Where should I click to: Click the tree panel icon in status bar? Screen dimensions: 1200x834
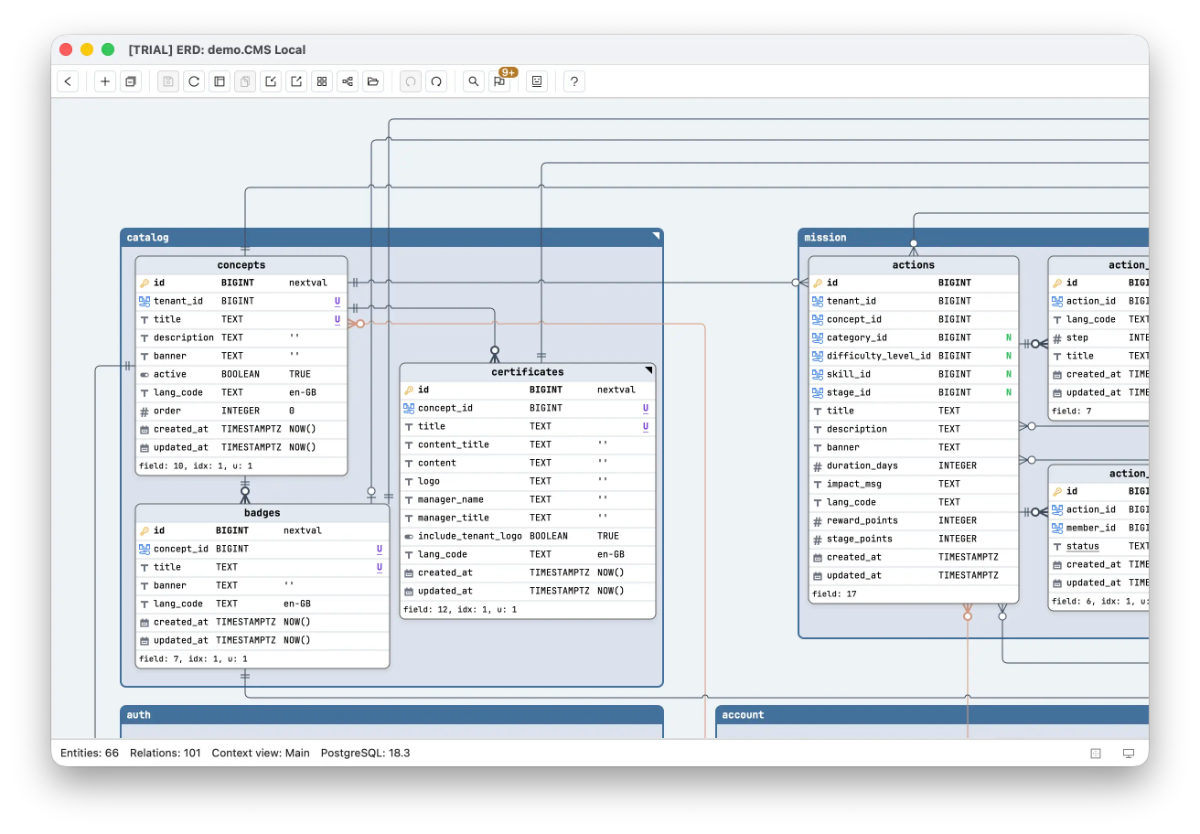(x=1095, y=753)
